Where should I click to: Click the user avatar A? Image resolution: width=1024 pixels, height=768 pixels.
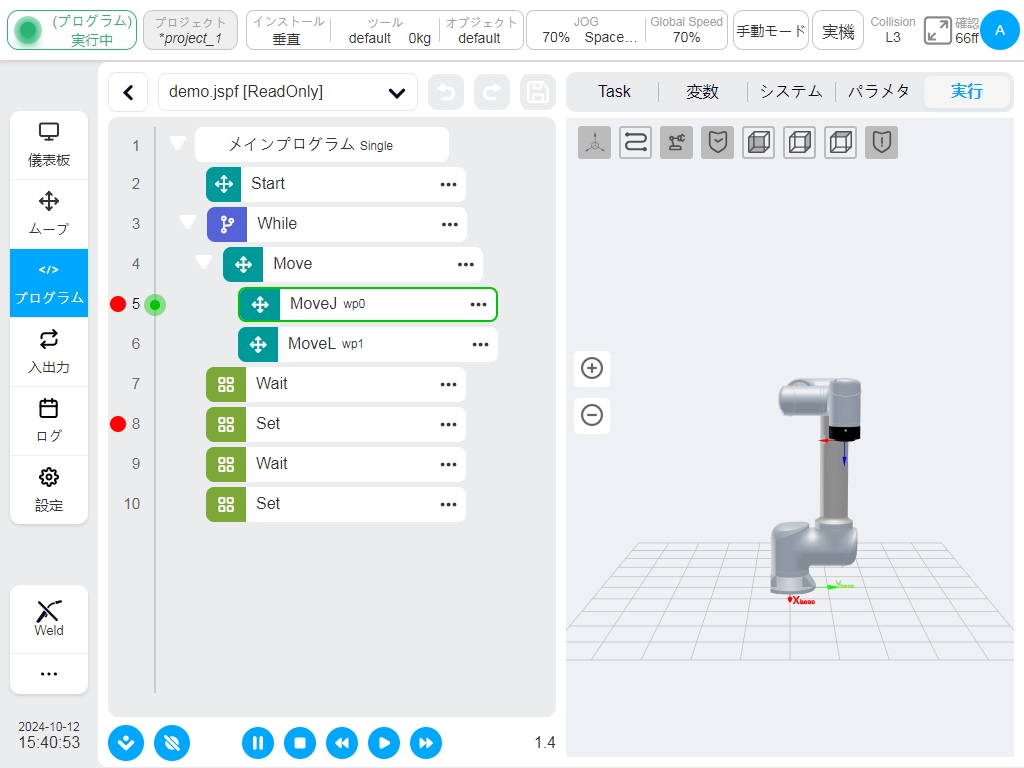[x=1000, y=30]
